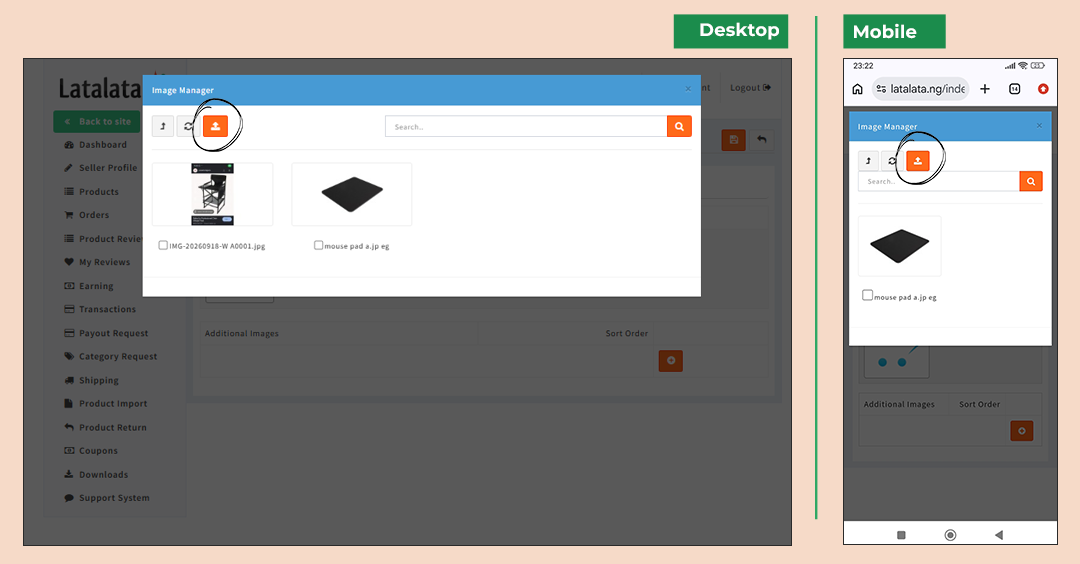Open Product Import in the sidebar

coord(113,404)
